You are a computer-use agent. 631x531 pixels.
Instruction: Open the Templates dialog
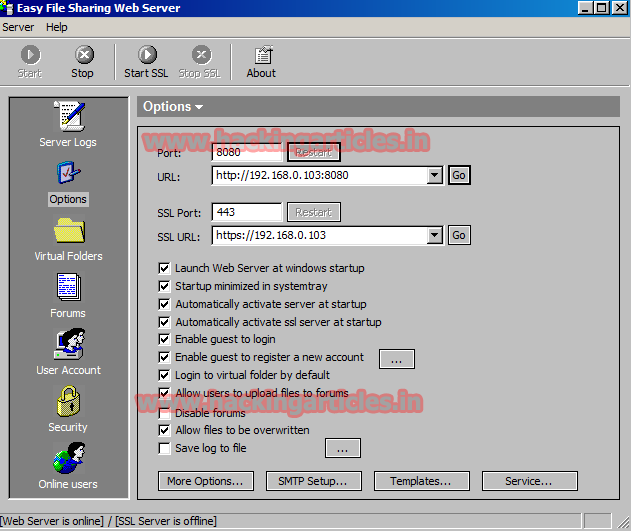click(x=421, y=481)
